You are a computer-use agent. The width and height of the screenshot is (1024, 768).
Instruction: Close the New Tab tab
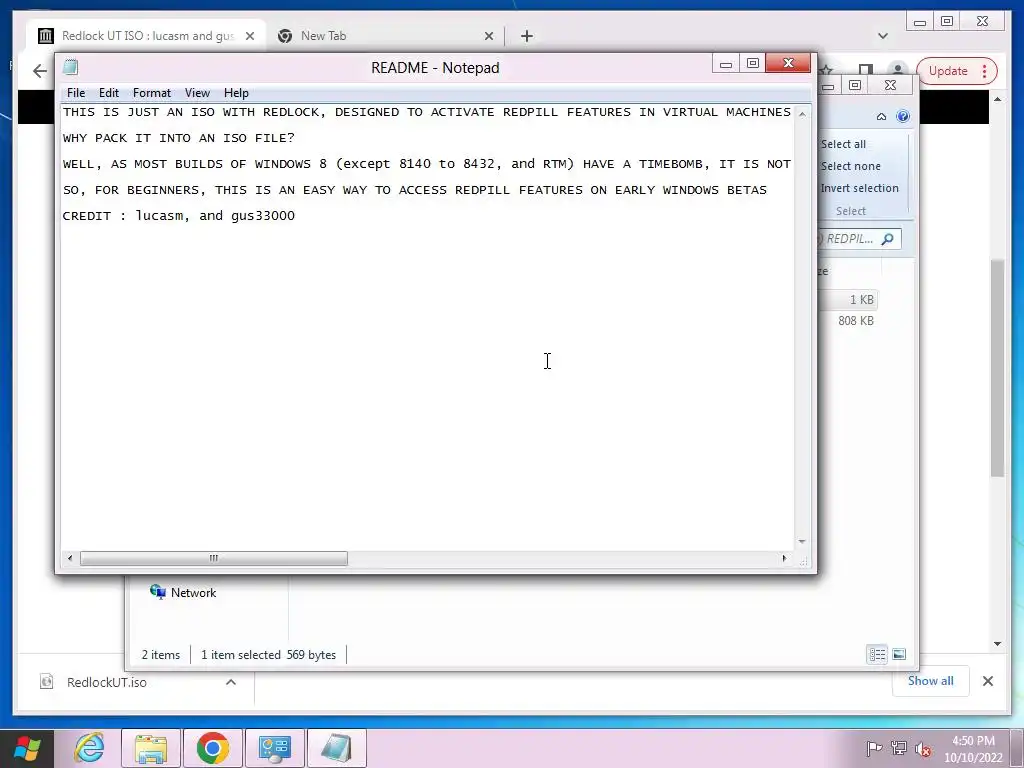(488, 36)
